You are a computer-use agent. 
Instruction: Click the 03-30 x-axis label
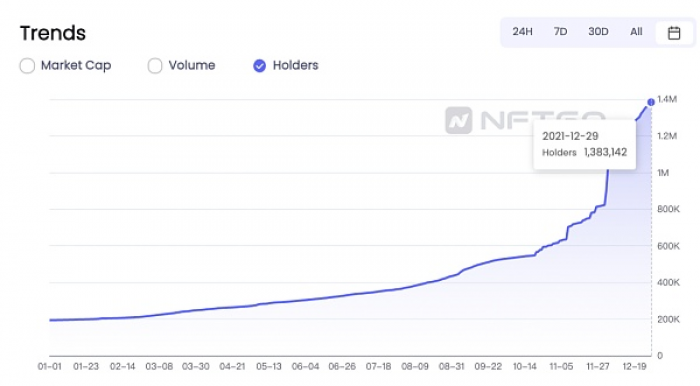click(196, 366)
